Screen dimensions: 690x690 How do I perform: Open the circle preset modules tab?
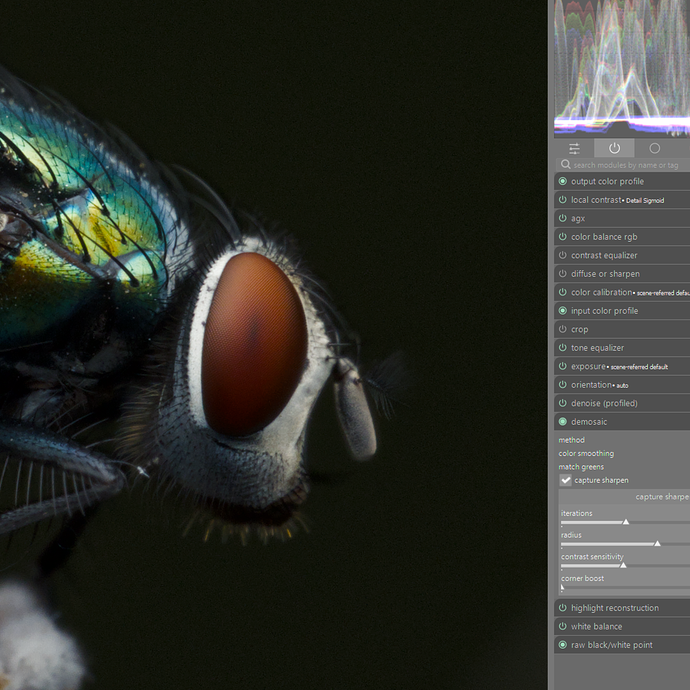[655, 148]
